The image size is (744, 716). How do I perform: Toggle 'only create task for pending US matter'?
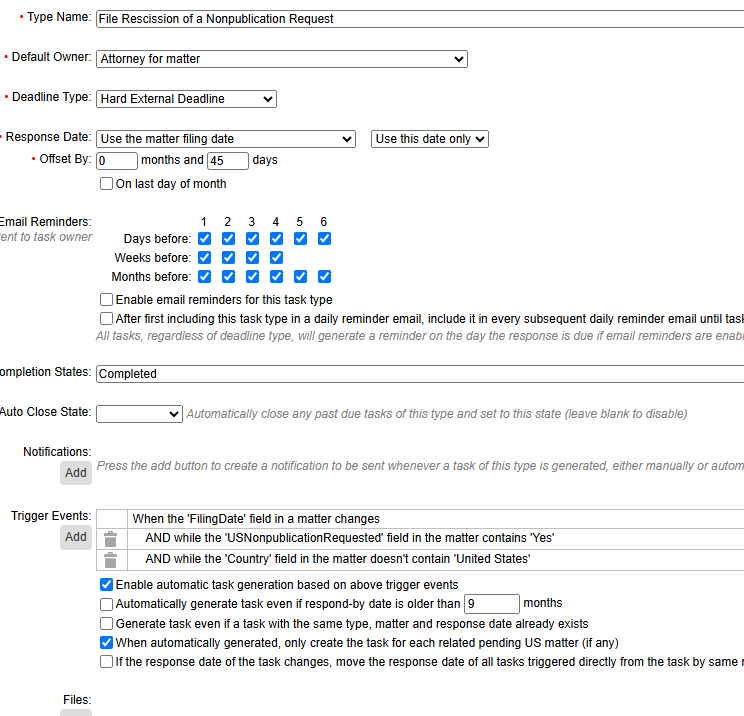pyautogui.click(x=107, y=643)
